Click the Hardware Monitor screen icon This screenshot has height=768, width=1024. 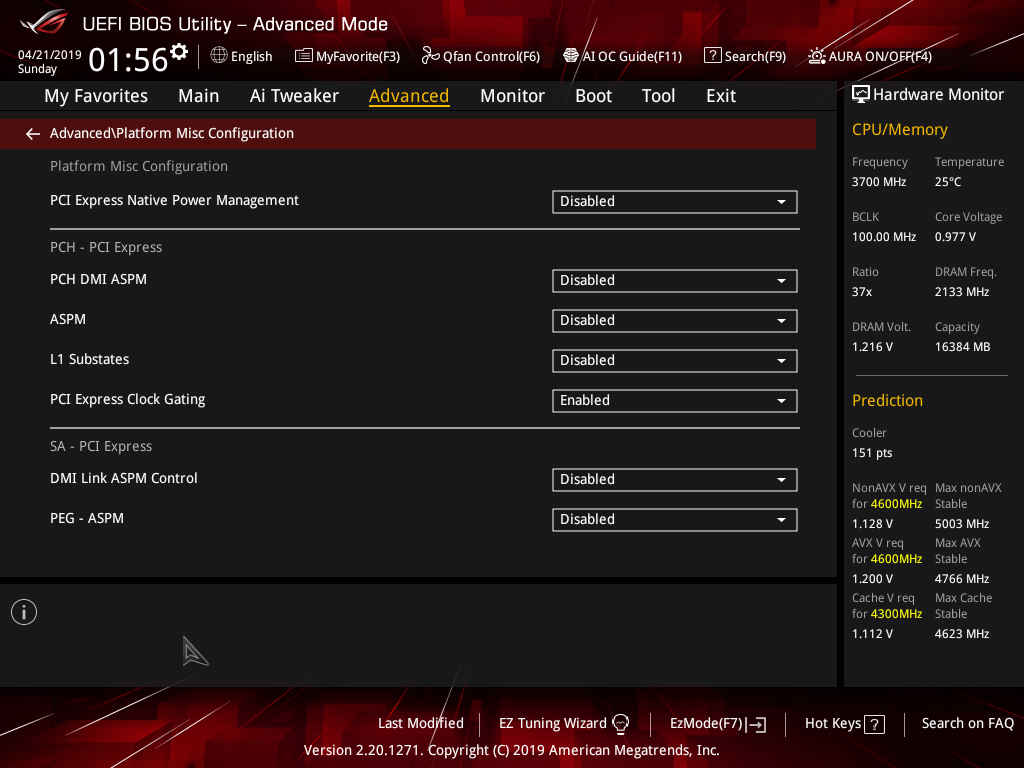pos(861,95)
